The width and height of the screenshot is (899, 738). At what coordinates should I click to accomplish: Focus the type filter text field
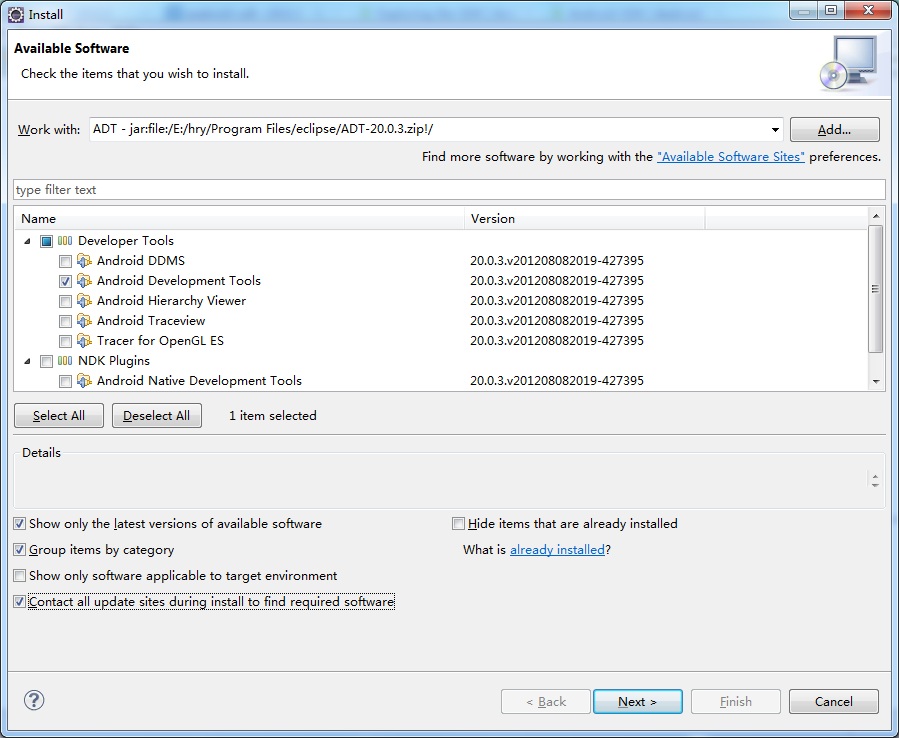[x=449, y=190]
